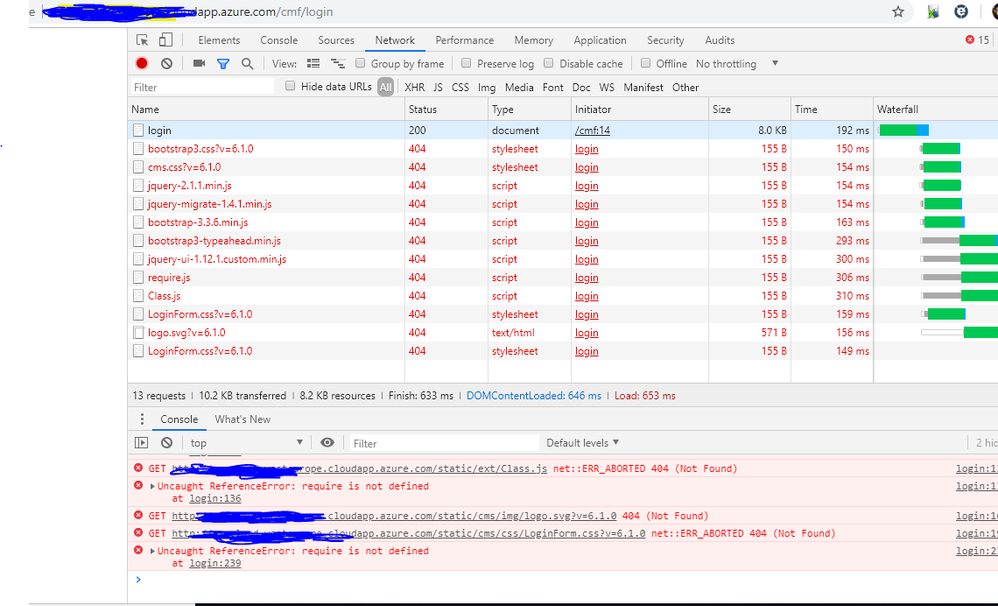Stop recording network log with red button
The image size is (998, 606).
(142, 63)
